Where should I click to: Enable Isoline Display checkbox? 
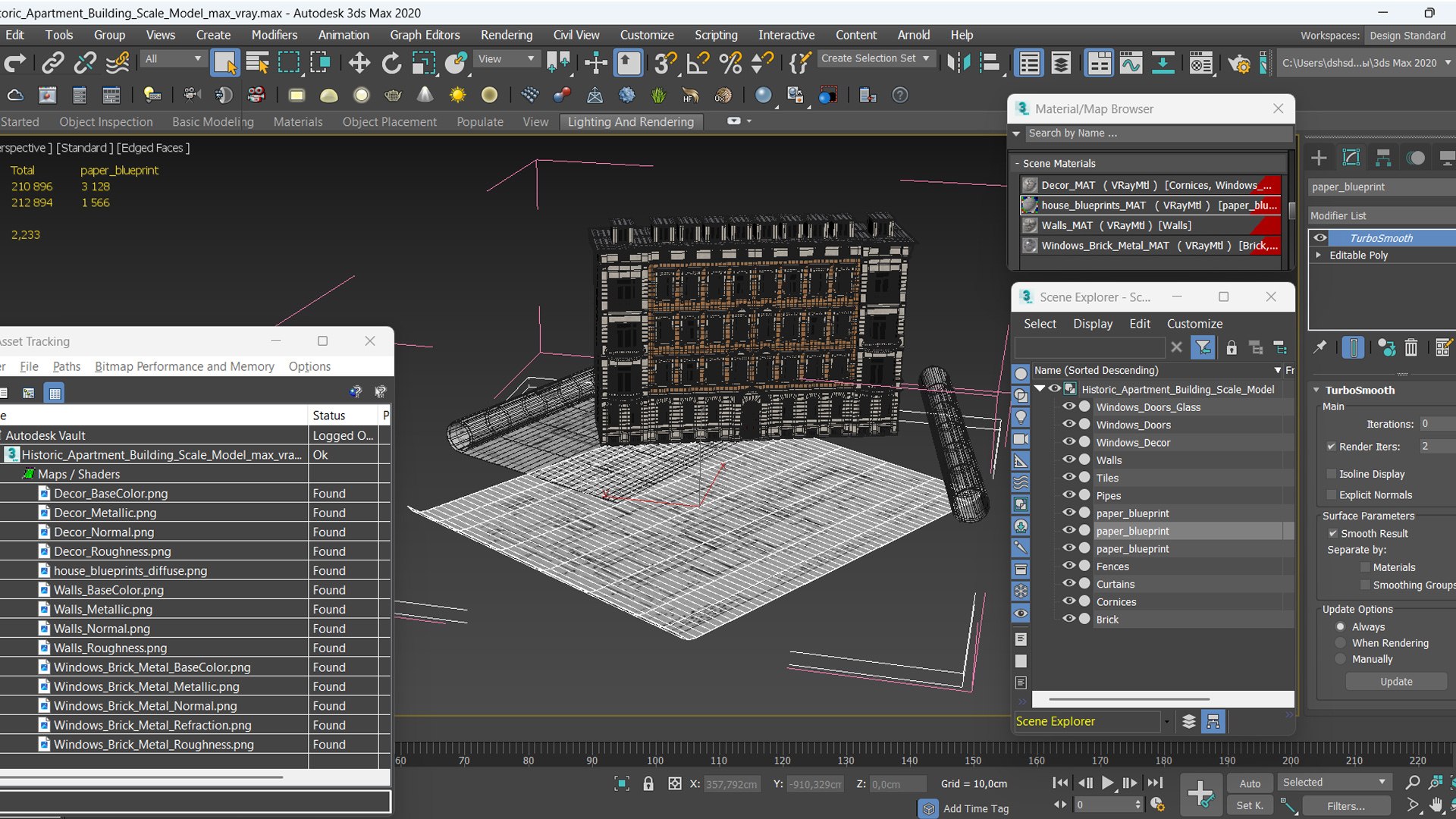[x=1331, y=474]
